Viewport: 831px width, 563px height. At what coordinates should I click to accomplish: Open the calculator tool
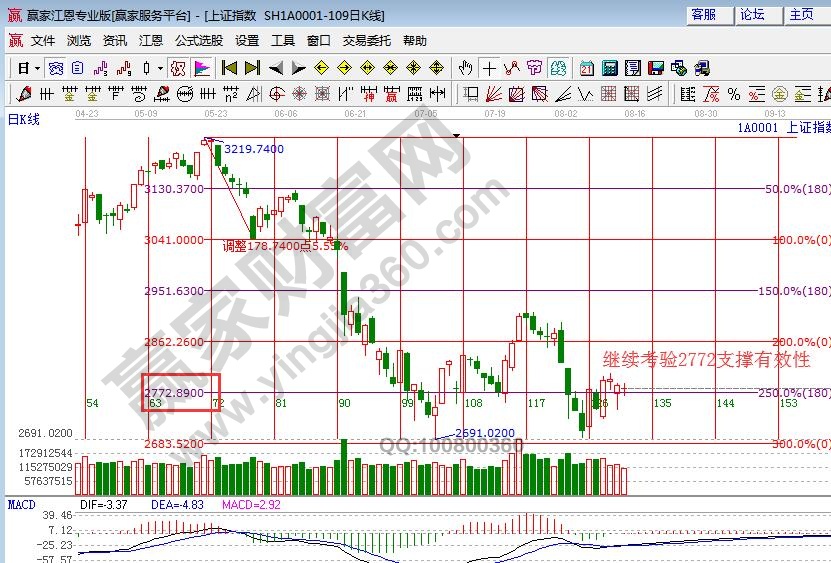pyautogui.click(x=609, y=69)
